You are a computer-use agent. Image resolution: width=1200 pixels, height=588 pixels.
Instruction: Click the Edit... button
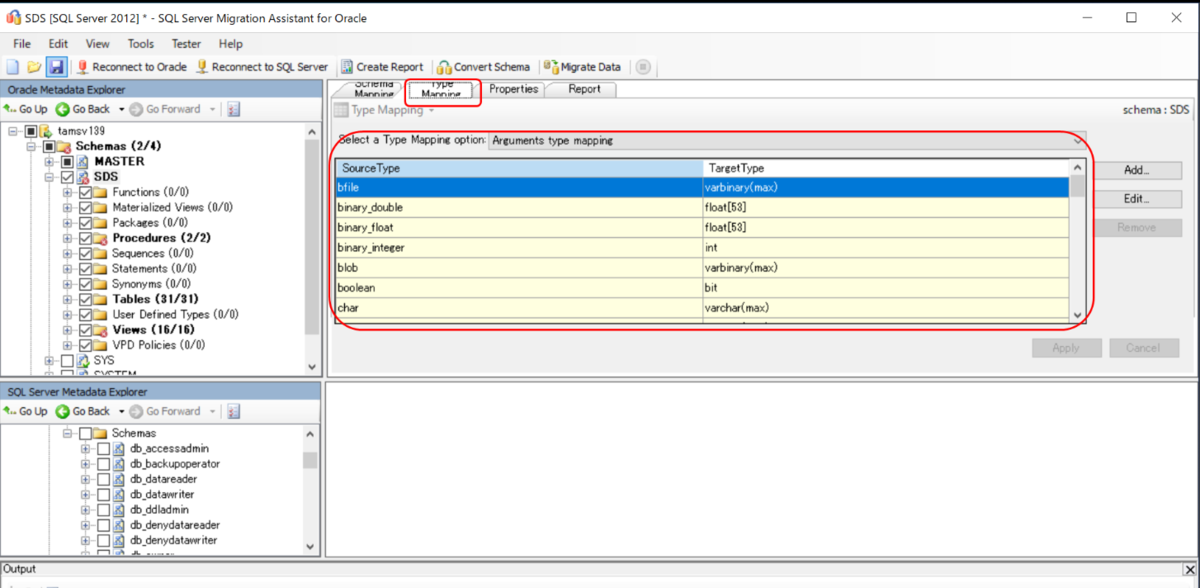1136,199
